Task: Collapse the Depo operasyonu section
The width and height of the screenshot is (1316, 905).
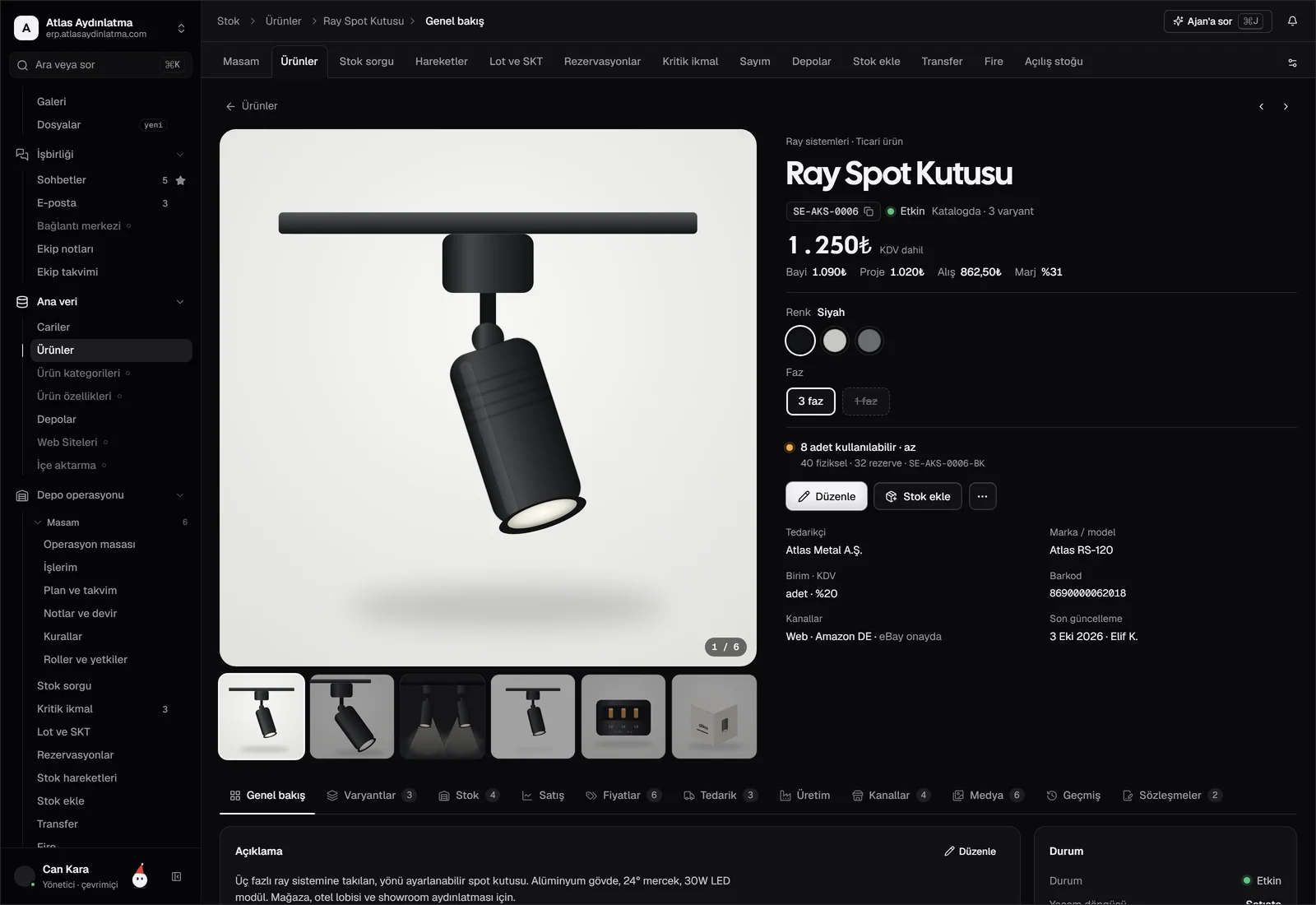Action: 180,495
